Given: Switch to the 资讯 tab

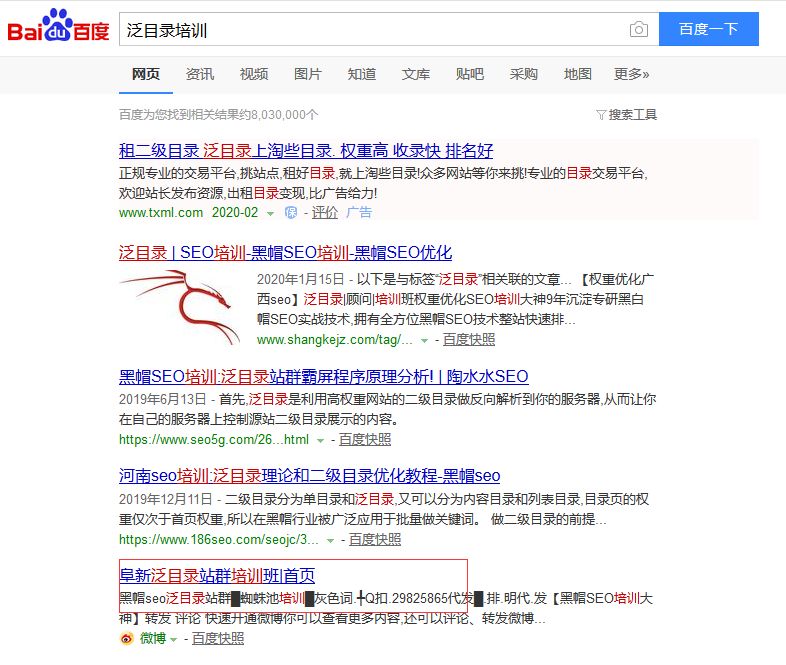Looking at the screenshot, I should 200,74.
